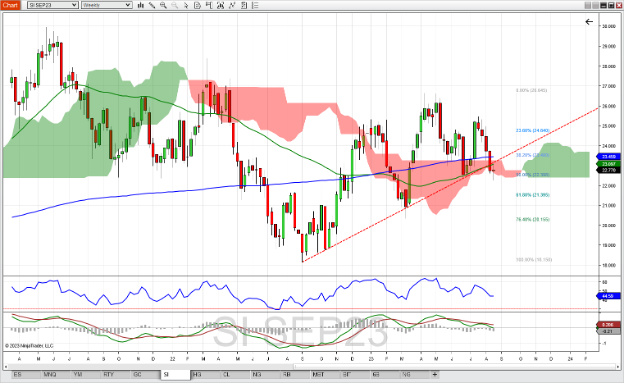The height and width of the screenshot is (384, 624).
Task: Select the 61.80% (21.385) Fibonacci label
Action: (532, 195)
